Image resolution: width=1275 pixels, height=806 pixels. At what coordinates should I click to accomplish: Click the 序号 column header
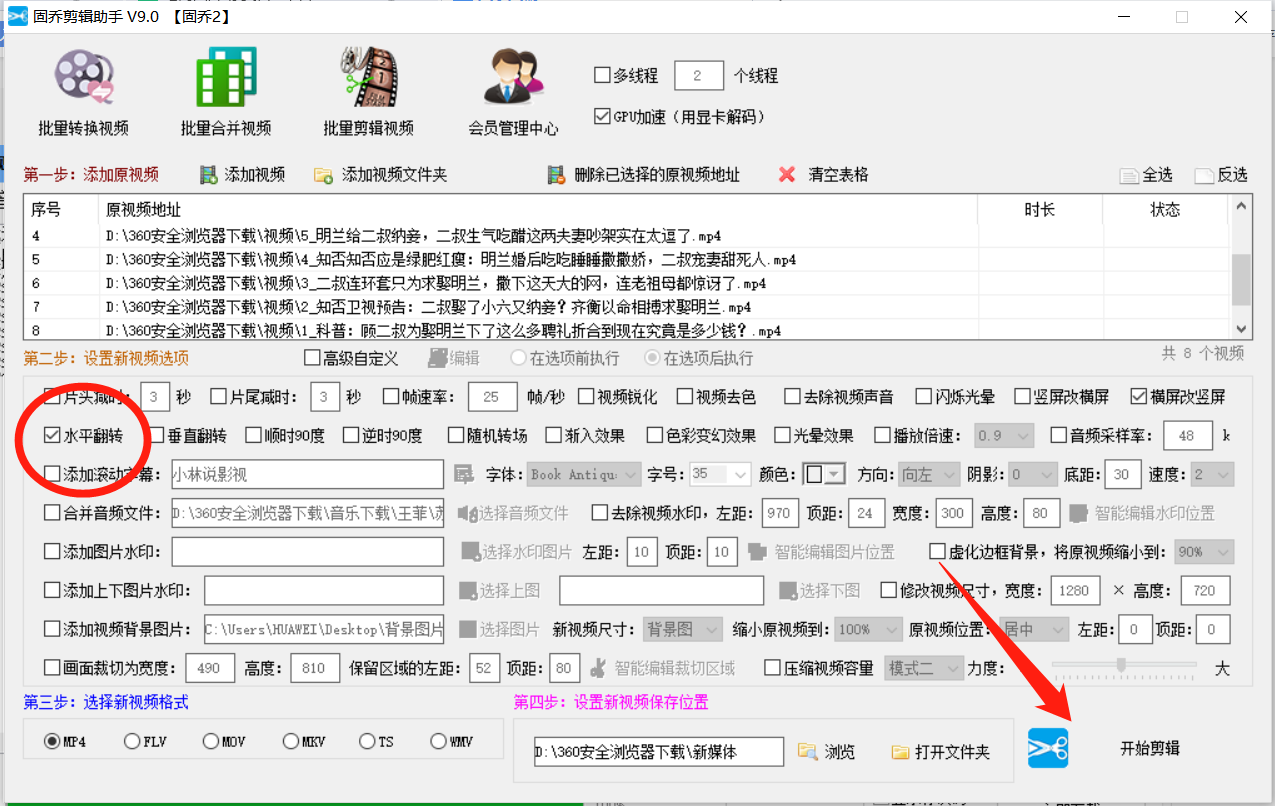[x=61, y=209]
